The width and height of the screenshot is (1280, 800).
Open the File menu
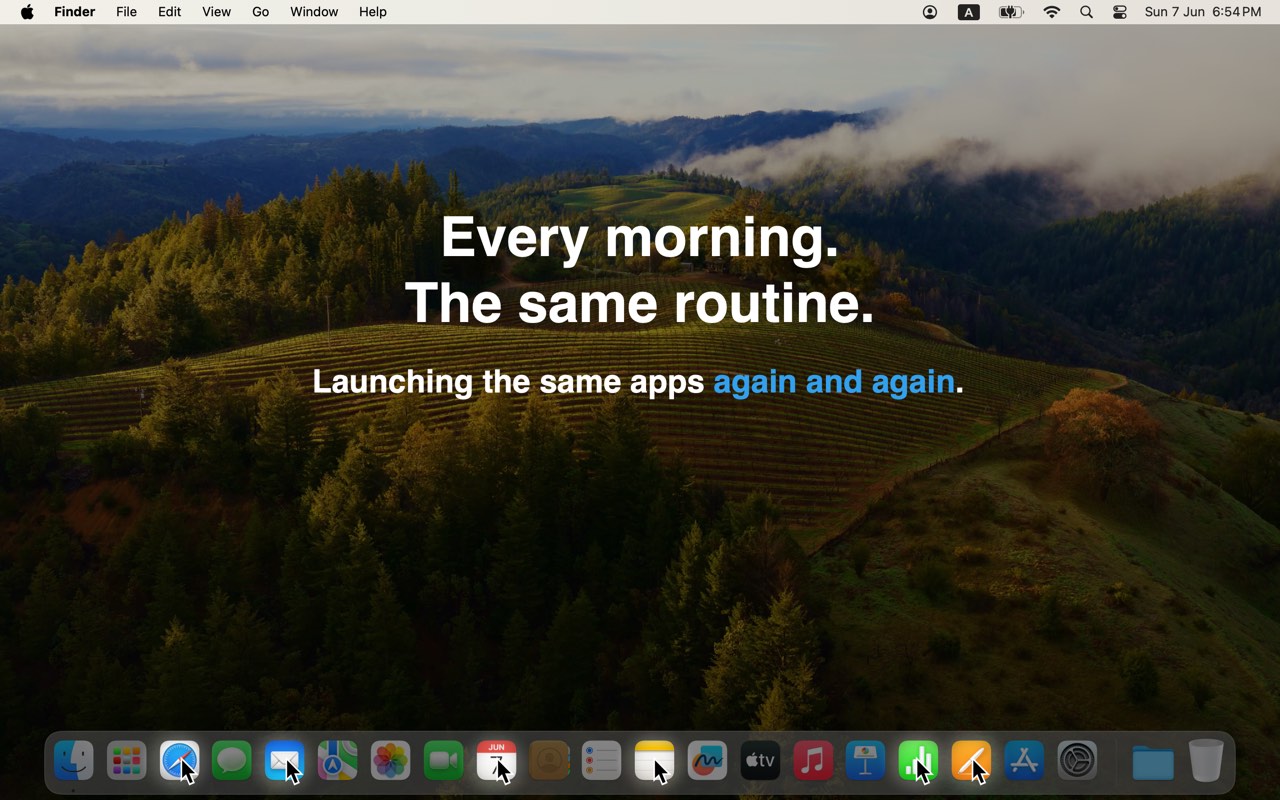(x=126, y=12)
